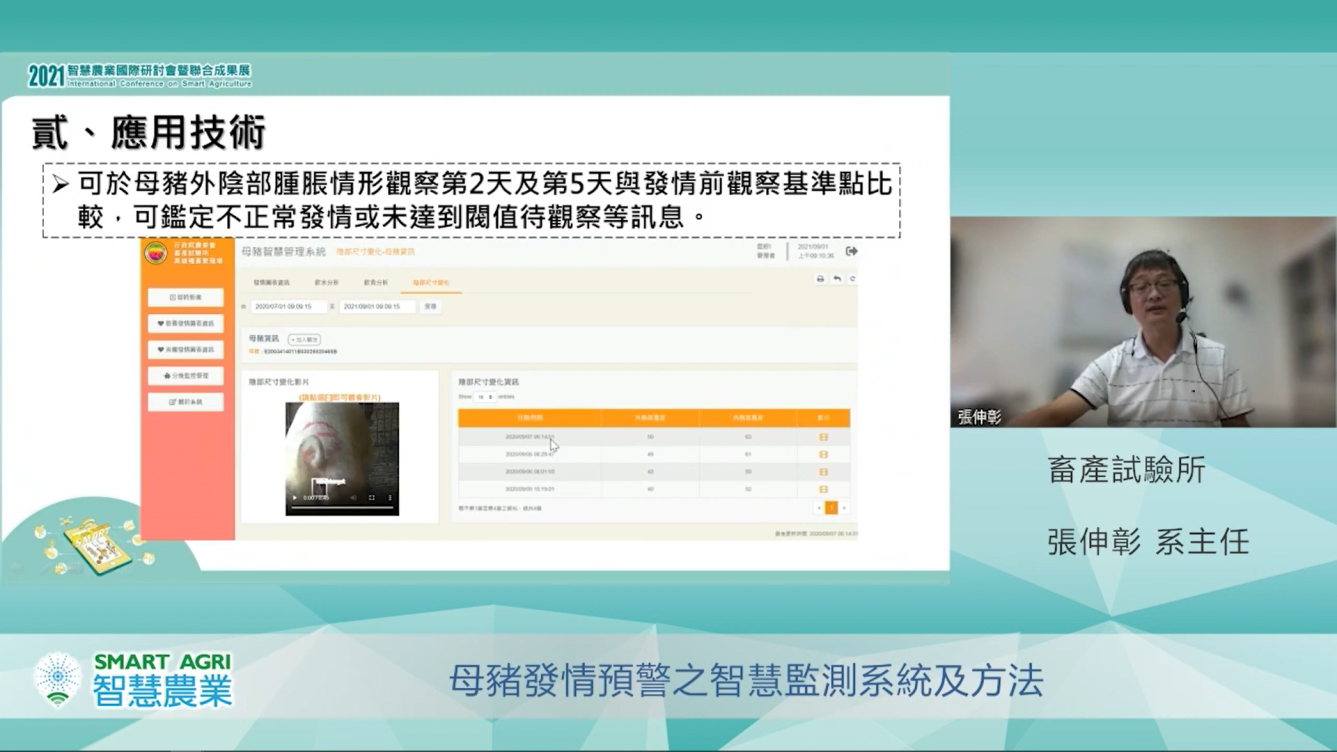Image resolution: width=1337 pixels, height=752 pixels.
Task: Open the second sidebar item with heart icon
Action: pos(186,324)
